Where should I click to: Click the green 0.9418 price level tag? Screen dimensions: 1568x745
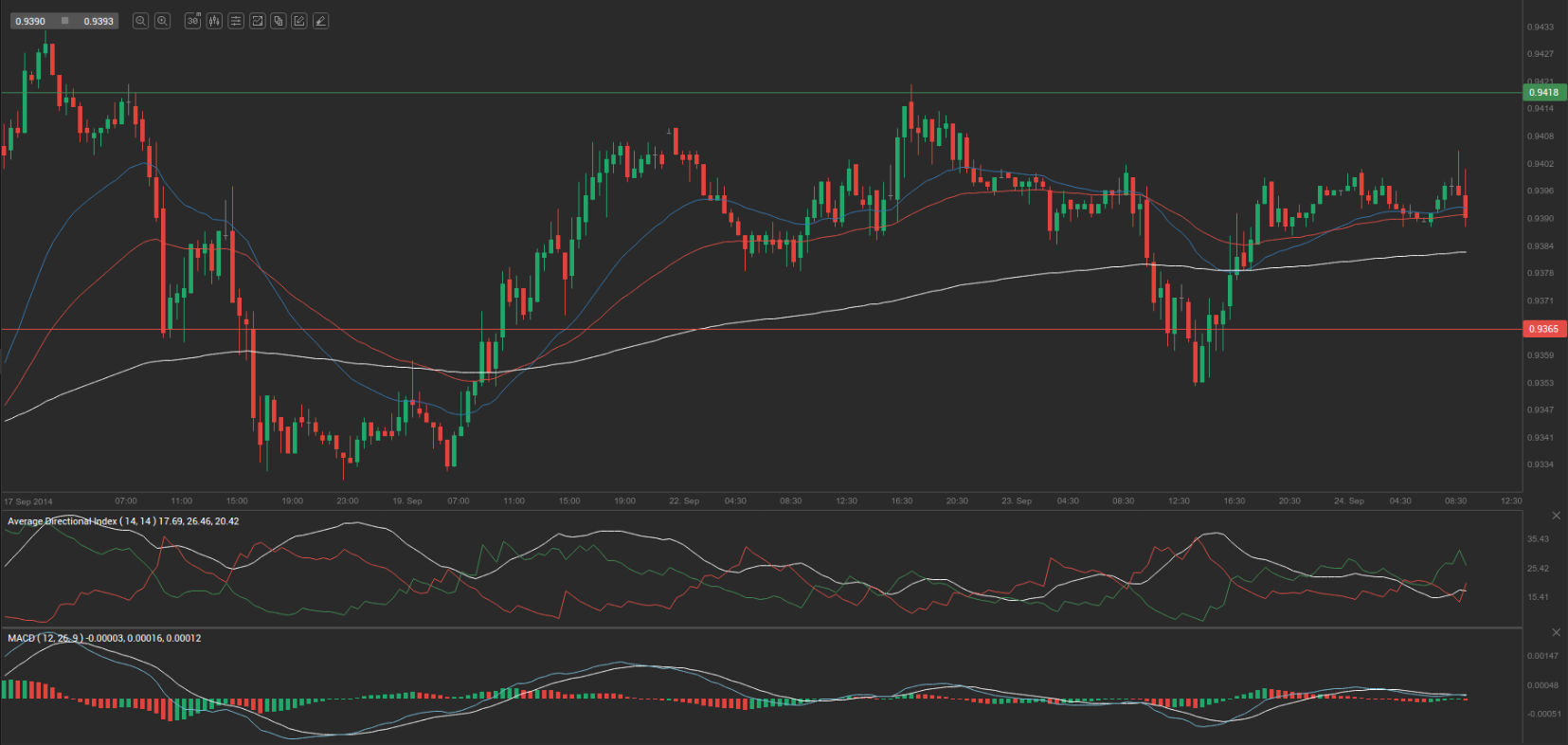pyautogui.click(x=1543, y=93)
